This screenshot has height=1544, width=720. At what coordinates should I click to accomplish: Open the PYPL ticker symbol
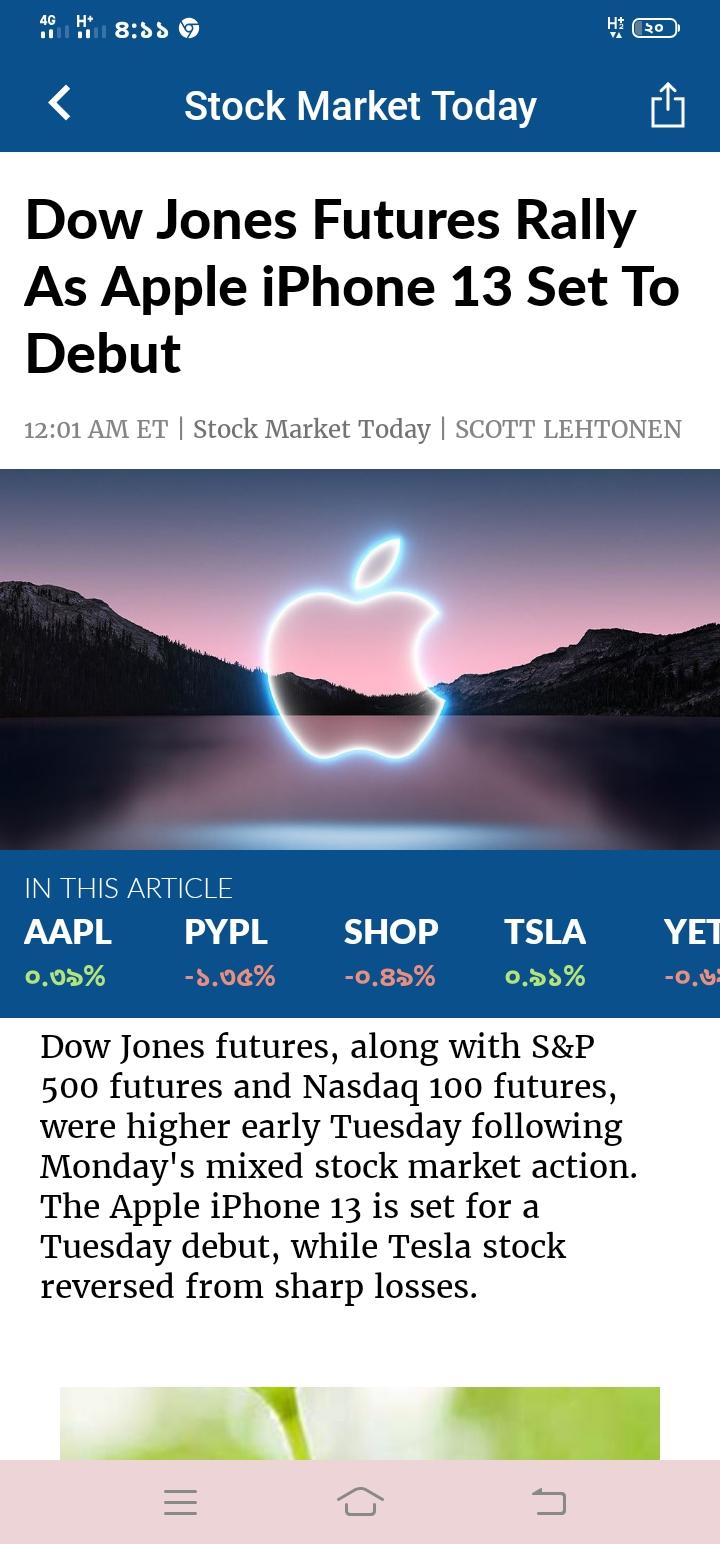coord(226,932)
